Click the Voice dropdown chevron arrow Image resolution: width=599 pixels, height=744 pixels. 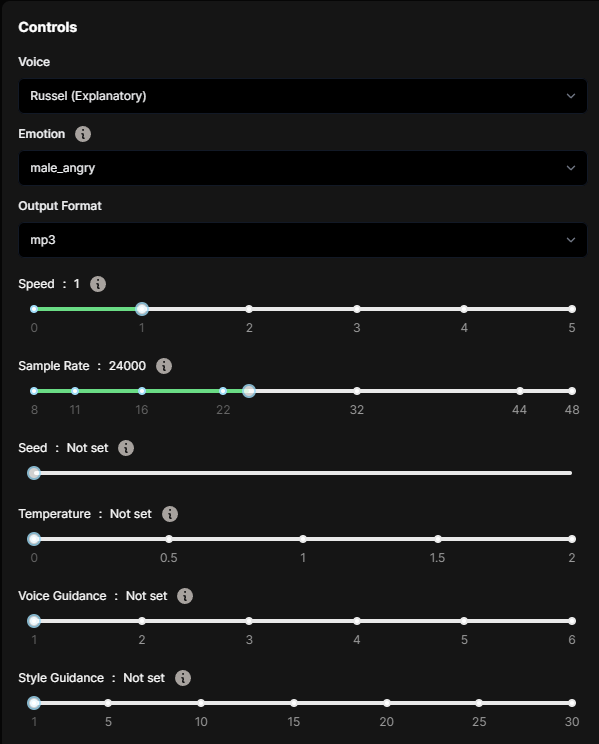[x=571, y=96]
